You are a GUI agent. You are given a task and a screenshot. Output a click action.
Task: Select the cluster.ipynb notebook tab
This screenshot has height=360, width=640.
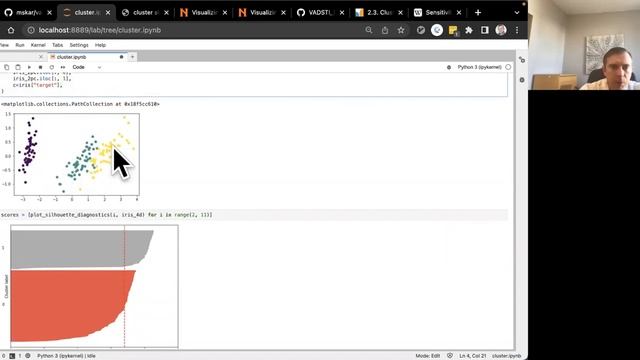click(87, 57)
